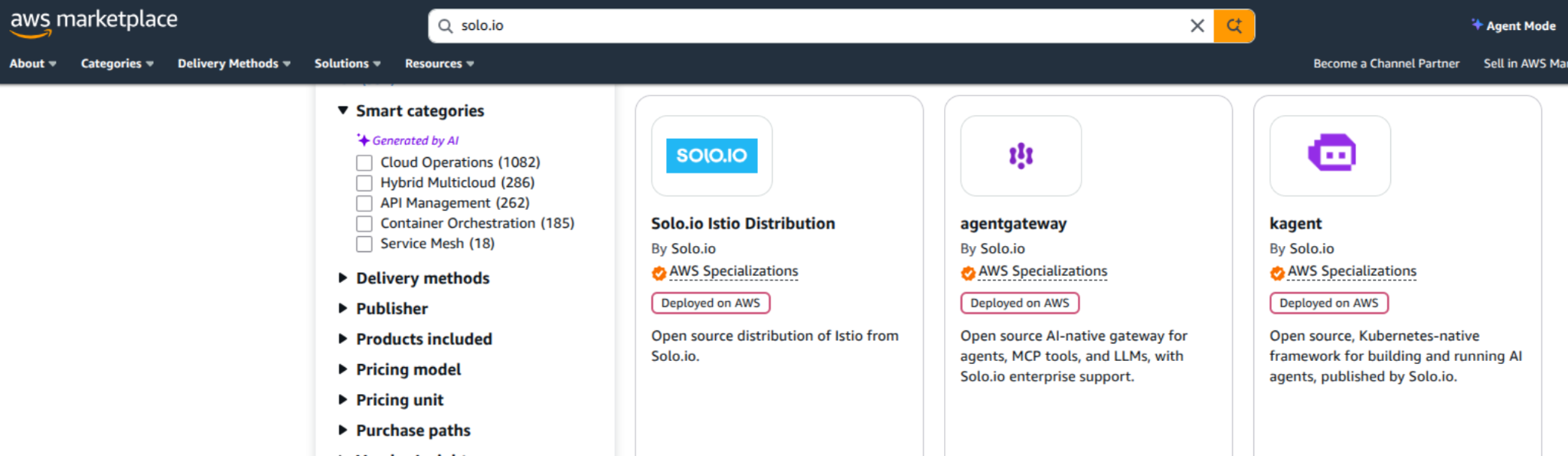Focus the search field containing solo.io
This screenshot has height=456, width=1568.
821,26
